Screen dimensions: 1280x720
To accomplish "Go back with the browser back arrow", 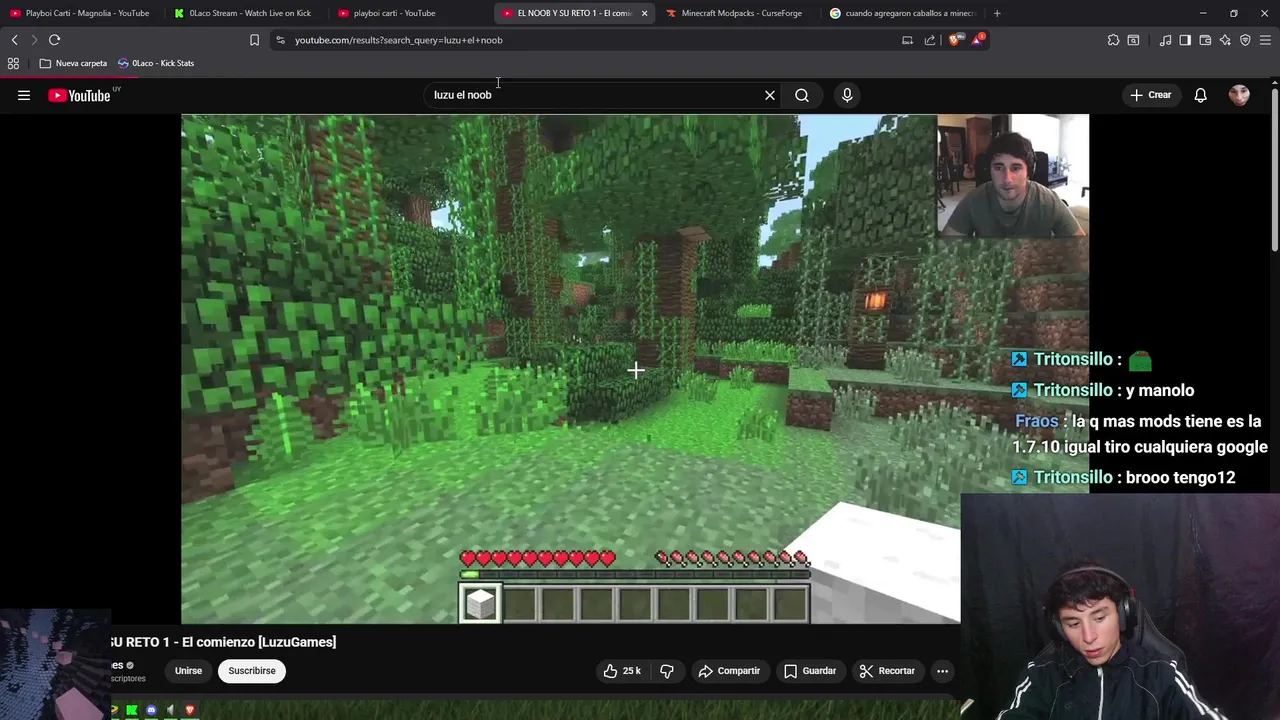I will 14,40.
